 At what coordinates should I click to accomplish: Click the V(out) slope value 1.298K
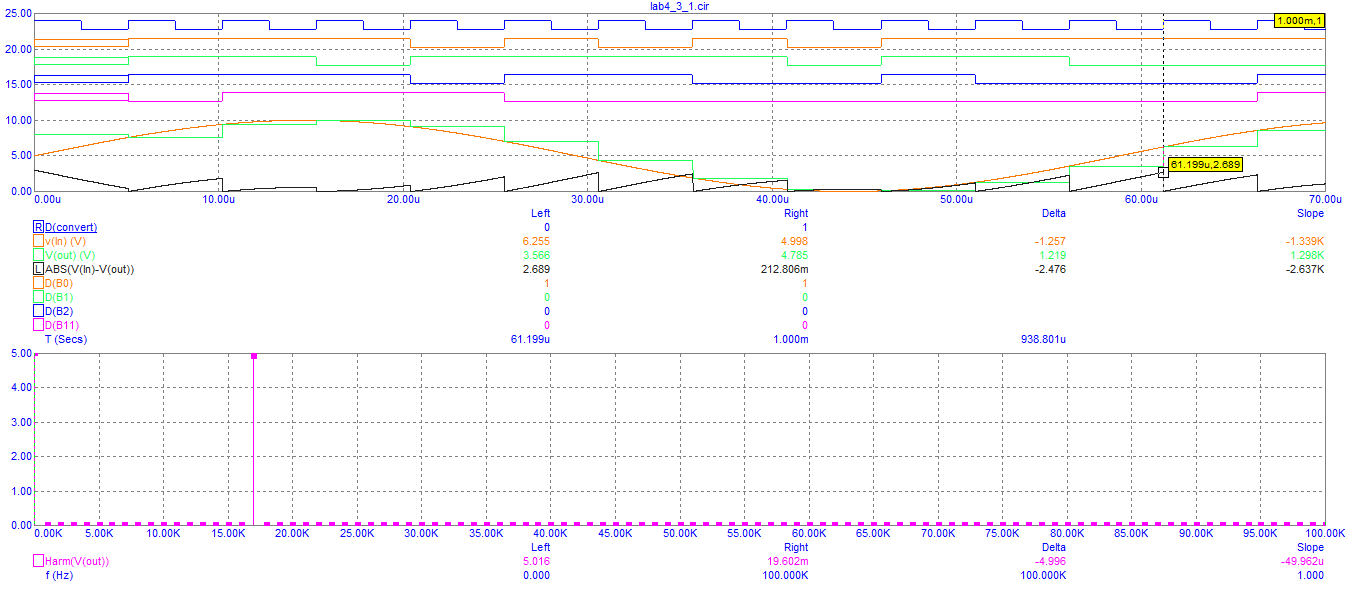pyautogui.click(x=1307, y=255)
